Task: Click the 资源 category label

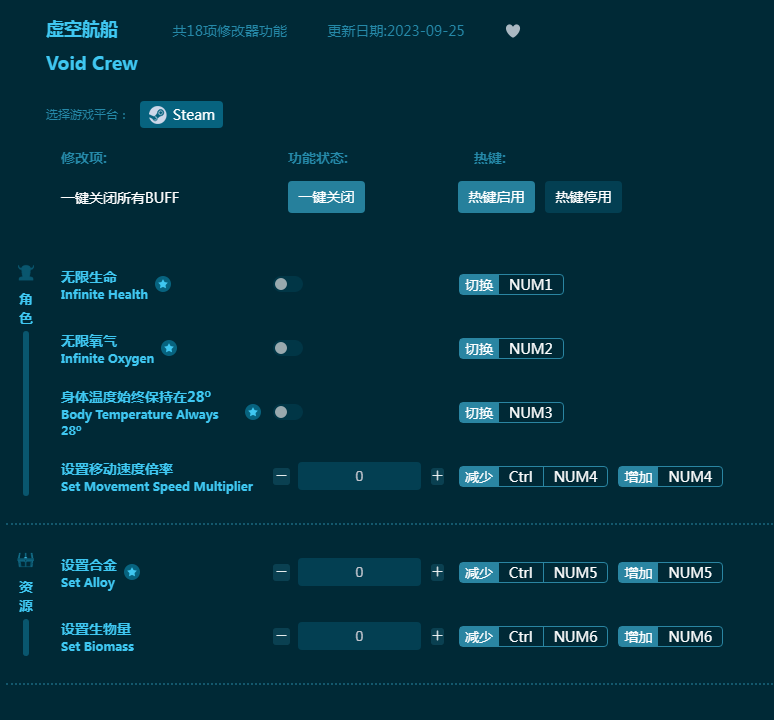Action: (x=26, y=596)
